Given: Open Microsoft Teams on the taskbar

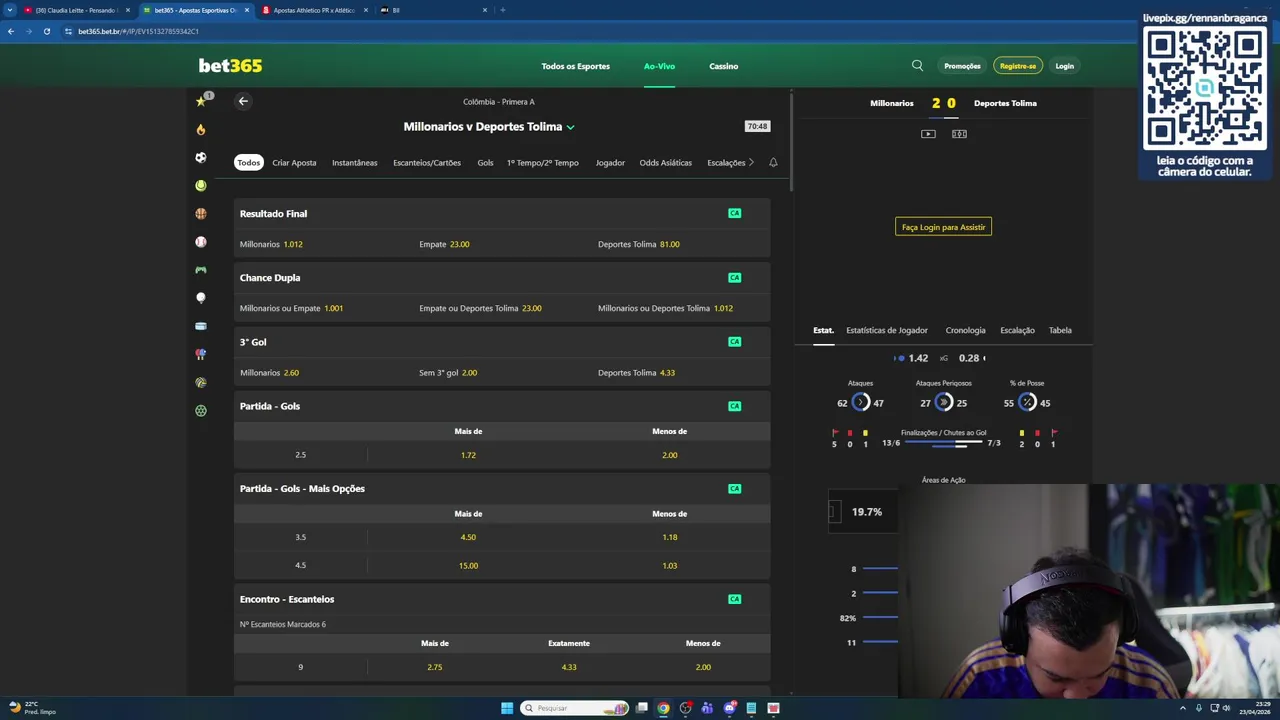Looking at the screenshot, I should coord(707,708).
